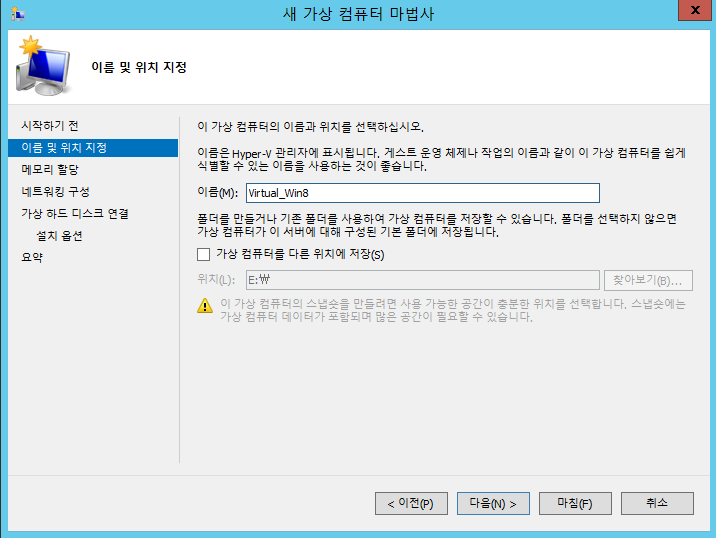Click the '찾아보기(B)...' browse button
The width and height of the screenshot is (716, 538).
(x=648, y=280)
